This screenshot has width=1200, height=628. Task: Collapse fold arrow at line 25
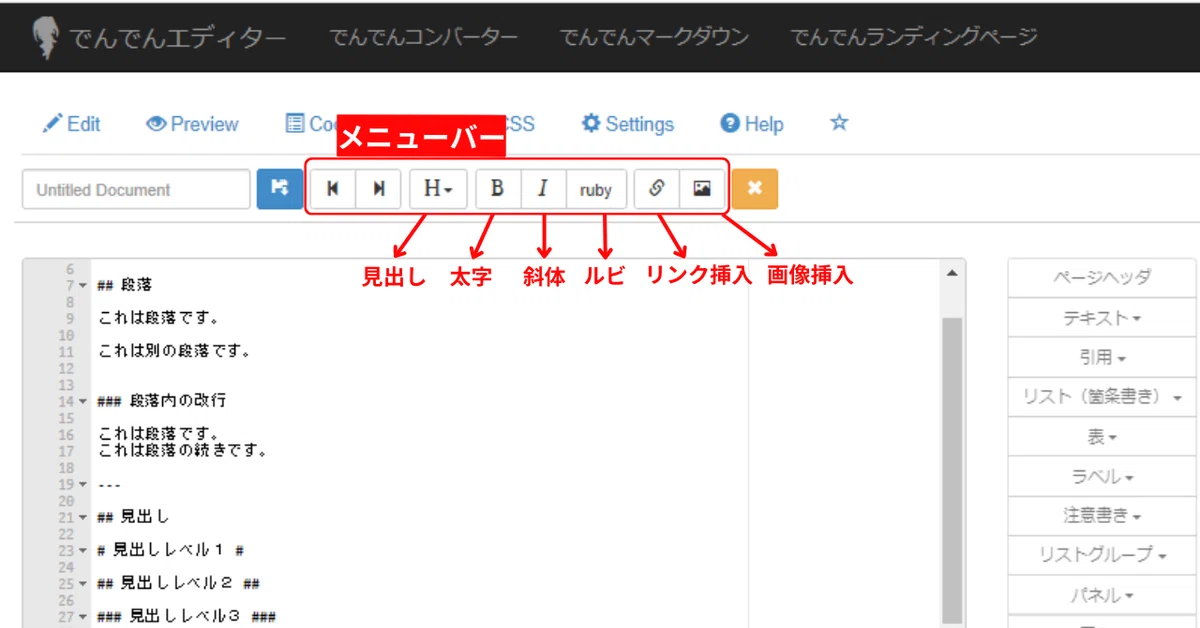coord(83,583)
